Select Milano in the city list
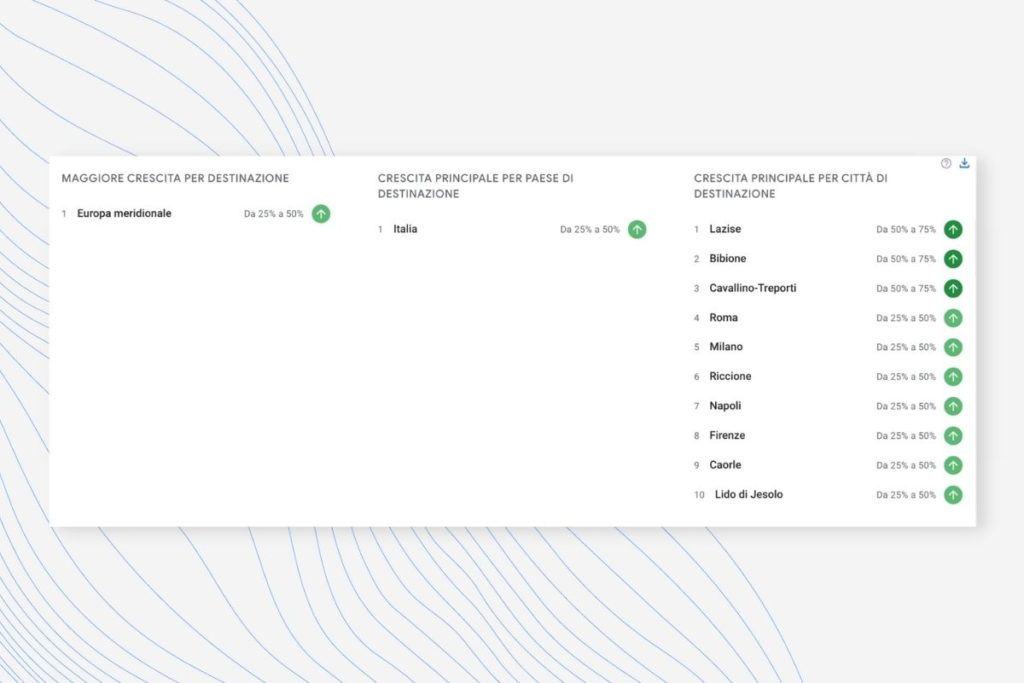This screenshot has height=683, width=1024. (726, 347)
